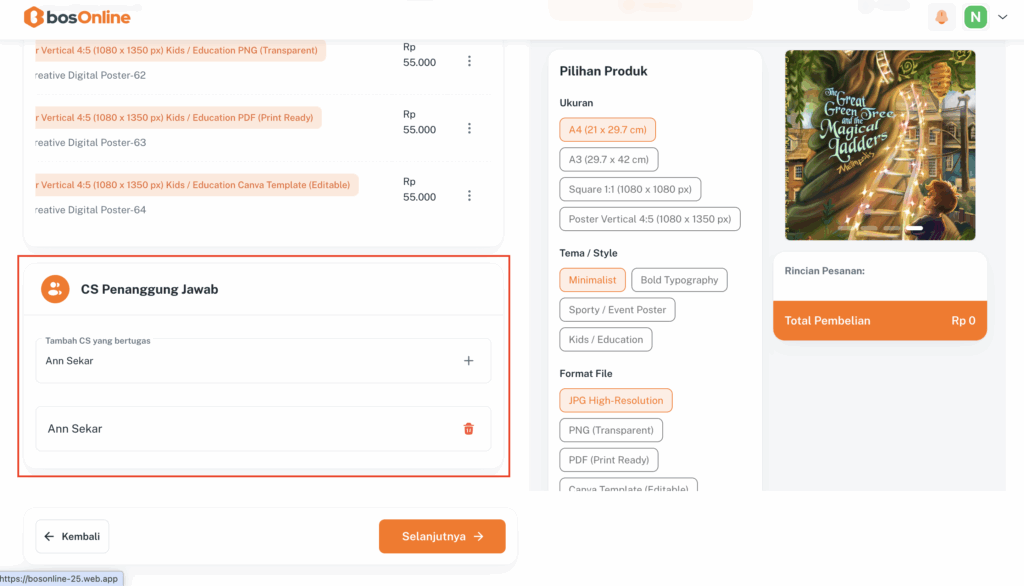Delete Ann Sekar using trash icon
Viewport: 1024px width, 586px height.
[469, 429]
